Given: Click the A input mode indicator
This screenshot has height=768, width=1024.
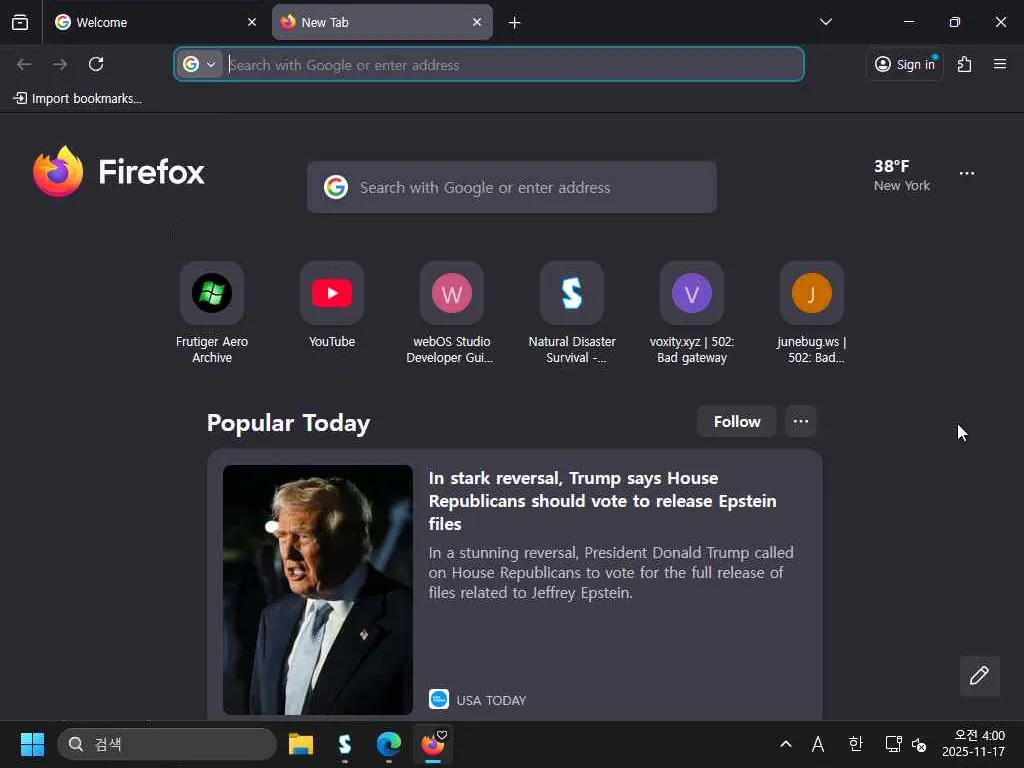Looking at the screenshot, I should coord(818,744).
